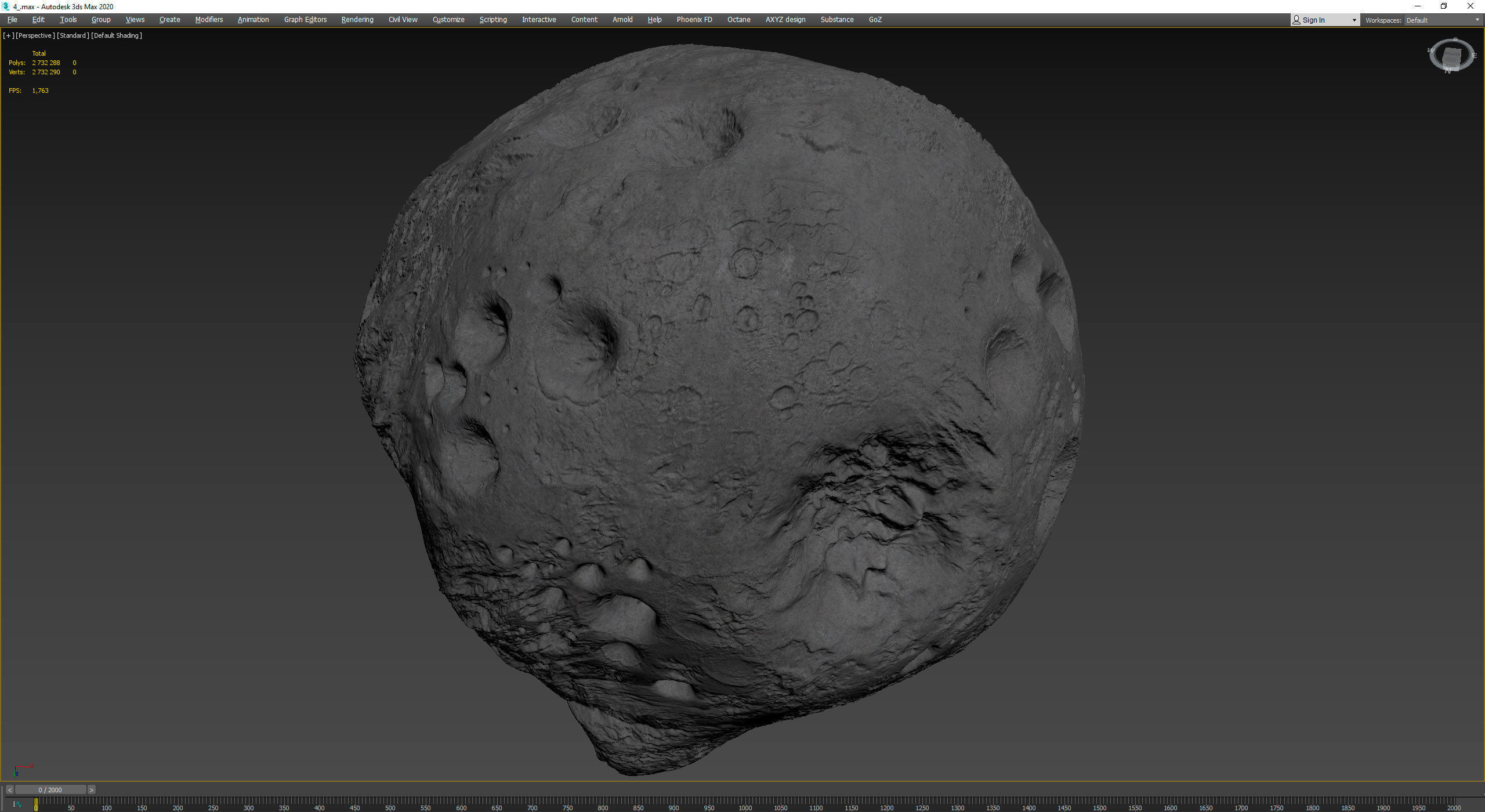This screenshot has width=1485, height=812.
Task: Open the Tools menu
Action: [68, 20]
